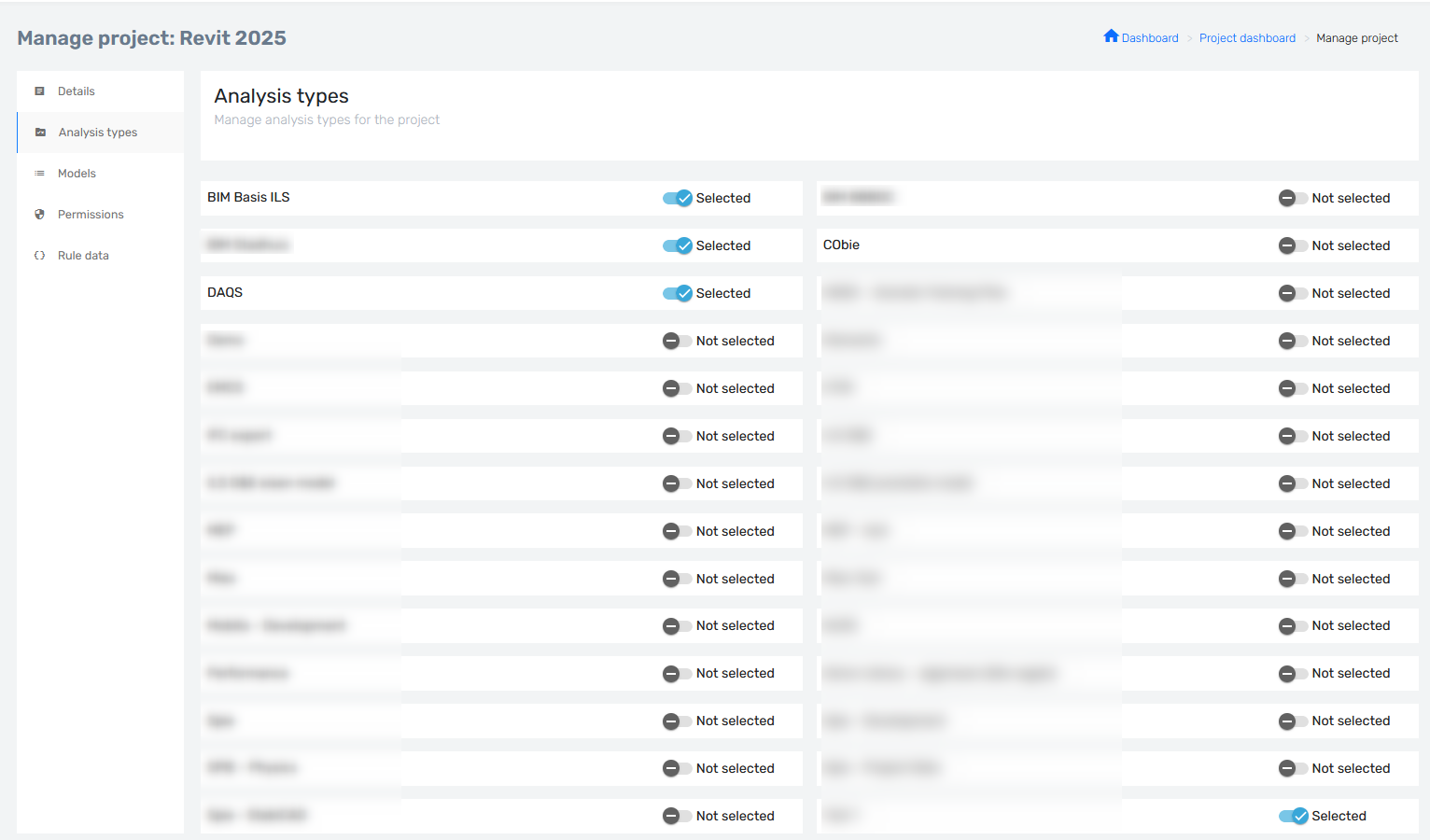The width and height of the screenshot is (1430, 840).
Task: Select Analysis types in sidebar
Action: point(98,133)
